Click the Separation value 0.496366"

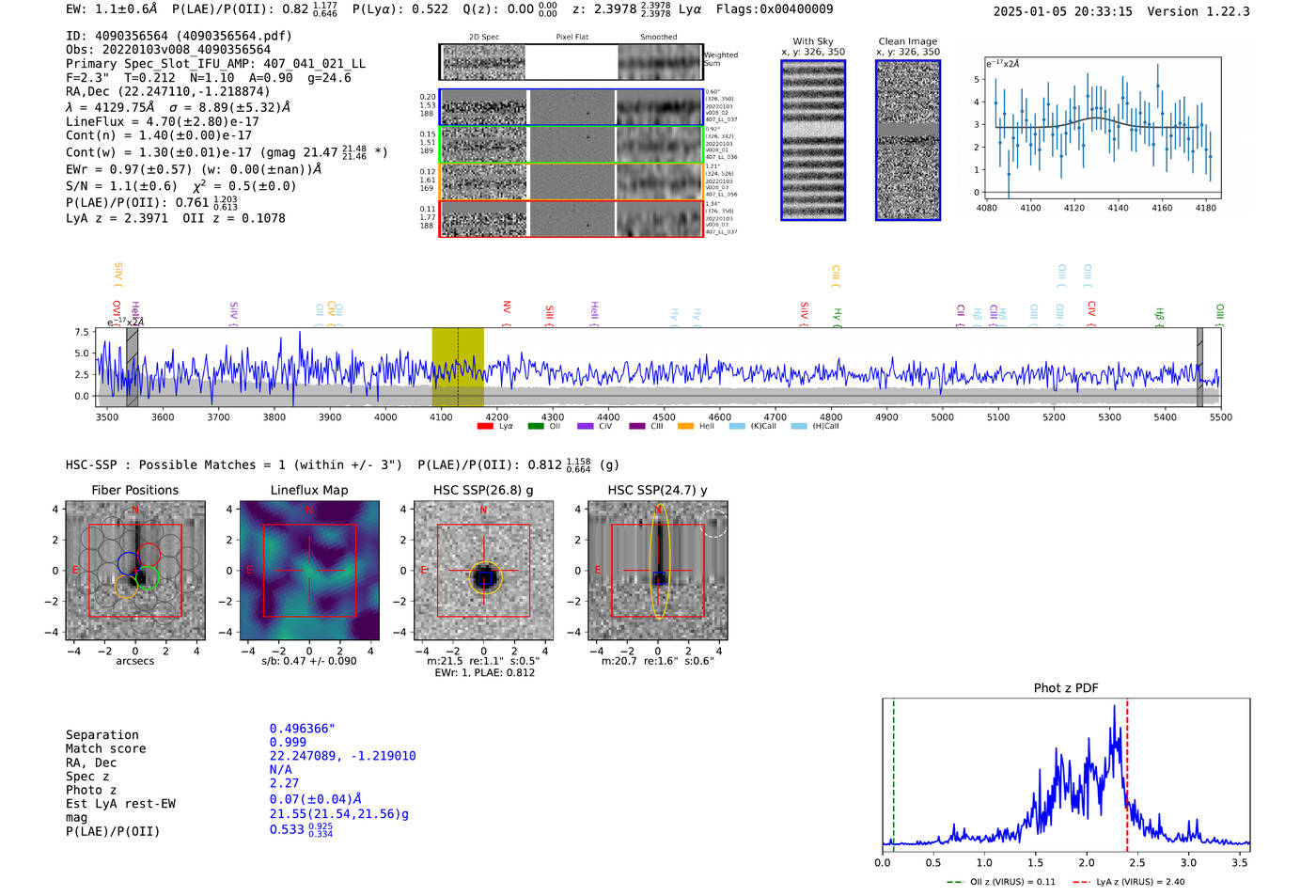(x=303, y=730)
